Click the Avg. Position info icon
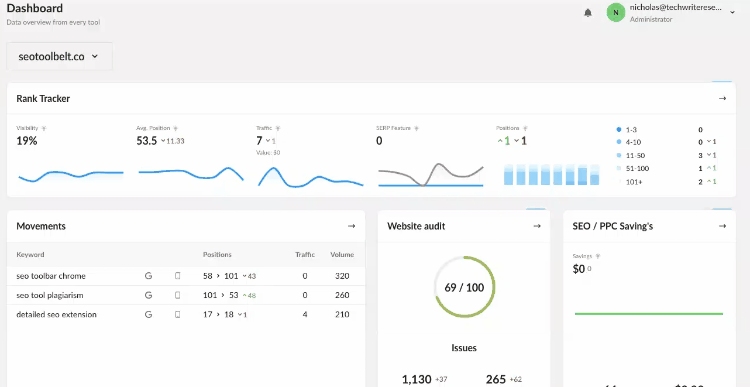 176,128
